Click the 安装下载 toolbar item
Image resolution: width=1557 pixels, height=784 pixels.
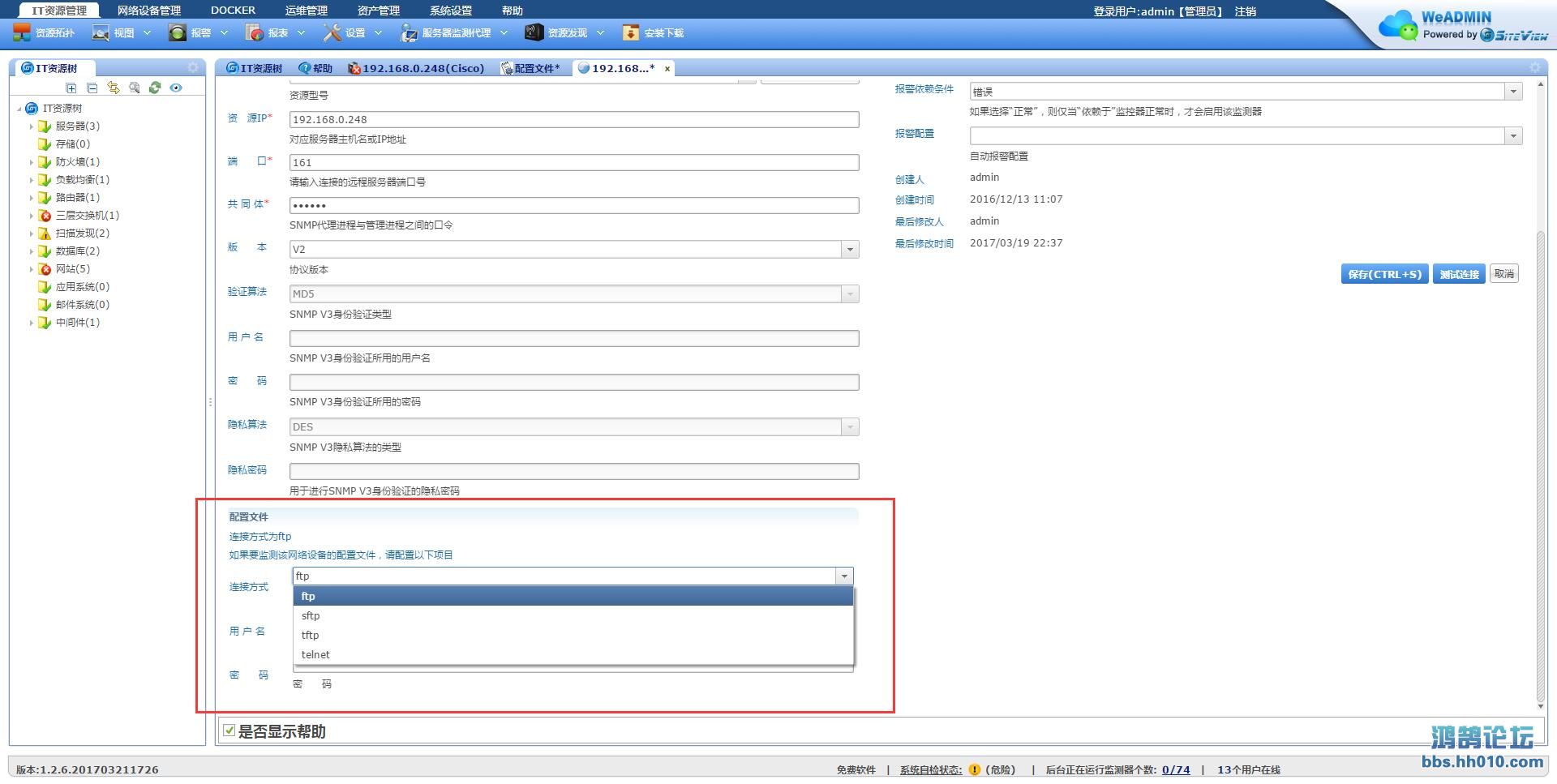653,33
